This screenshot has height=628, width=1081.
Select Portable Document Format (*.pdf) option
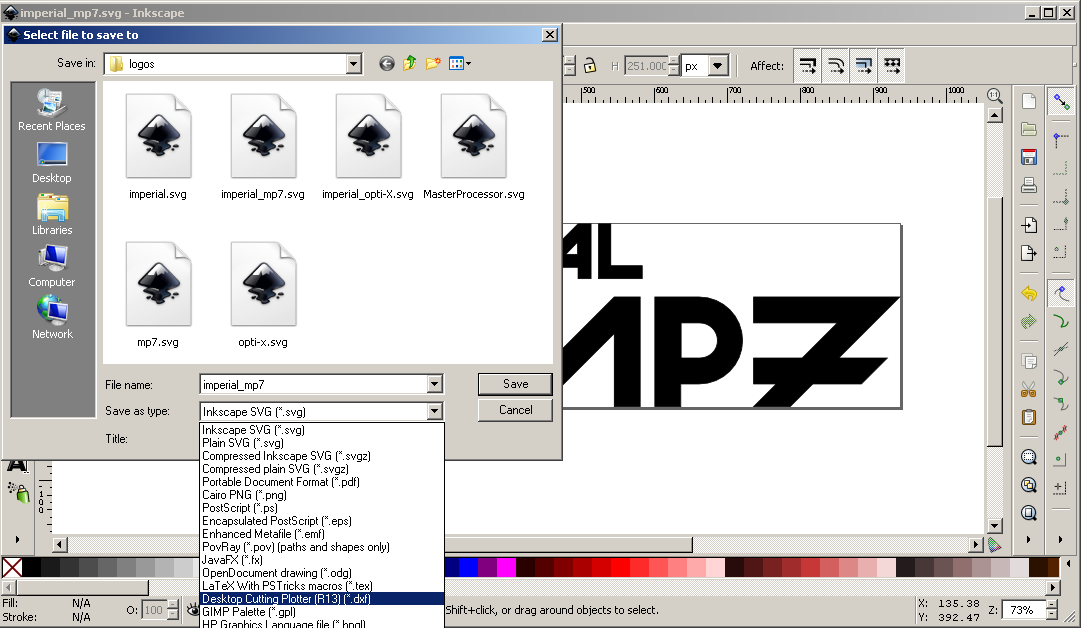point(280,482)
